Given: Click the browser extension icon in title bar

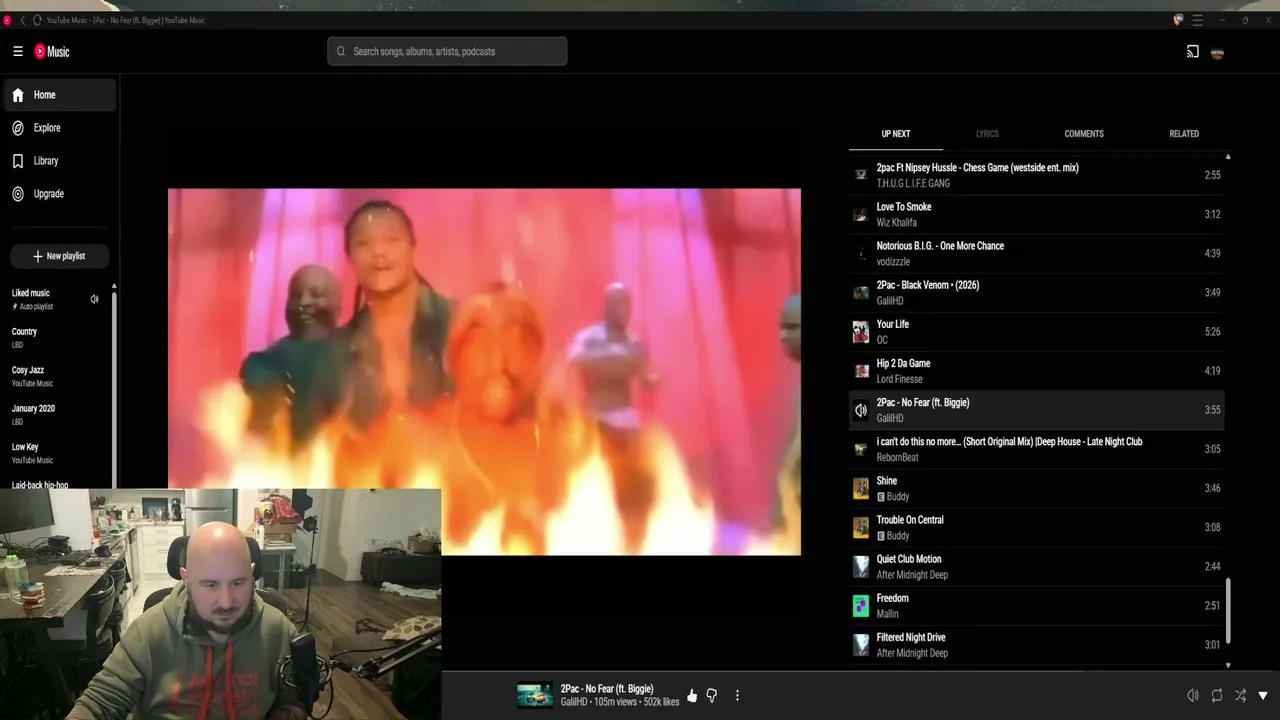Looking at the screenshot, I should tap(1178, 20).
